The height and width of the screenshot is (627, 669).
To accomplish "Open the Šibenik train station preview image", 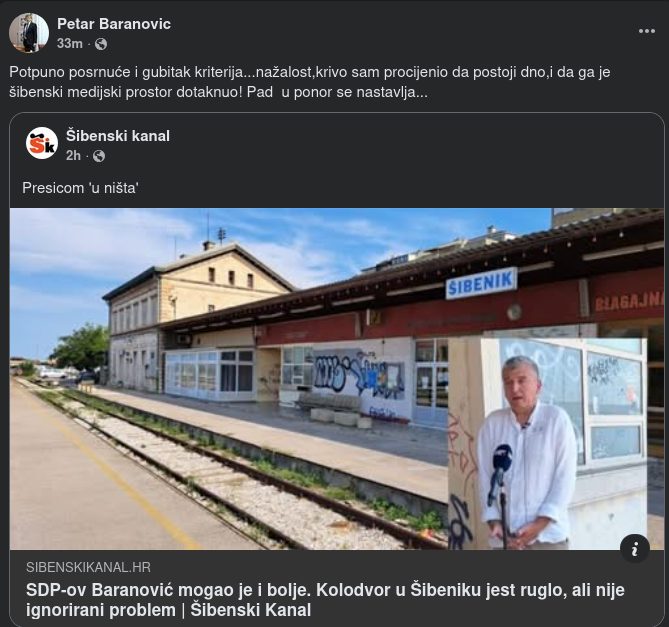I will point(337,379).
